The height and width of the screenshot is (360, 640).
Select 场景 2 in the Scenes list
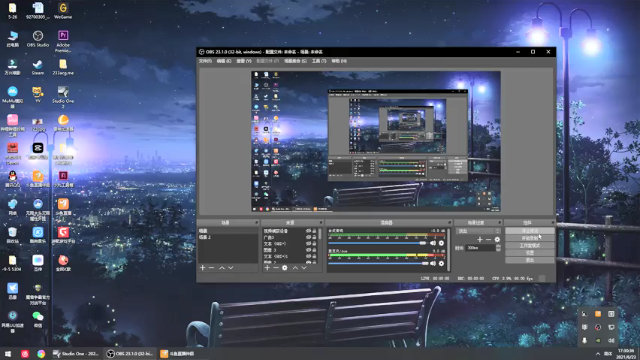(227, 237)
